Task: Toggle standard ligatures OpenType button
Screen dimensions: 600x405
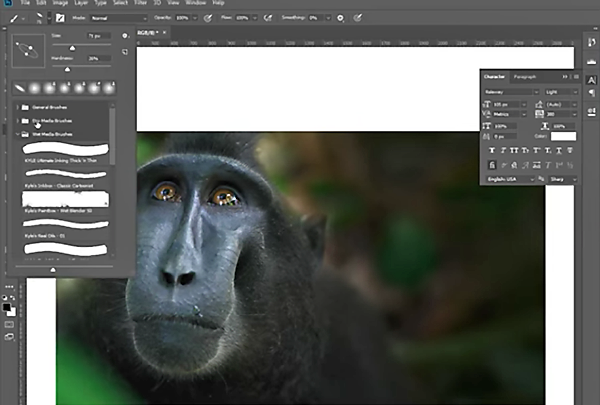Action: (x=492, y=165)
